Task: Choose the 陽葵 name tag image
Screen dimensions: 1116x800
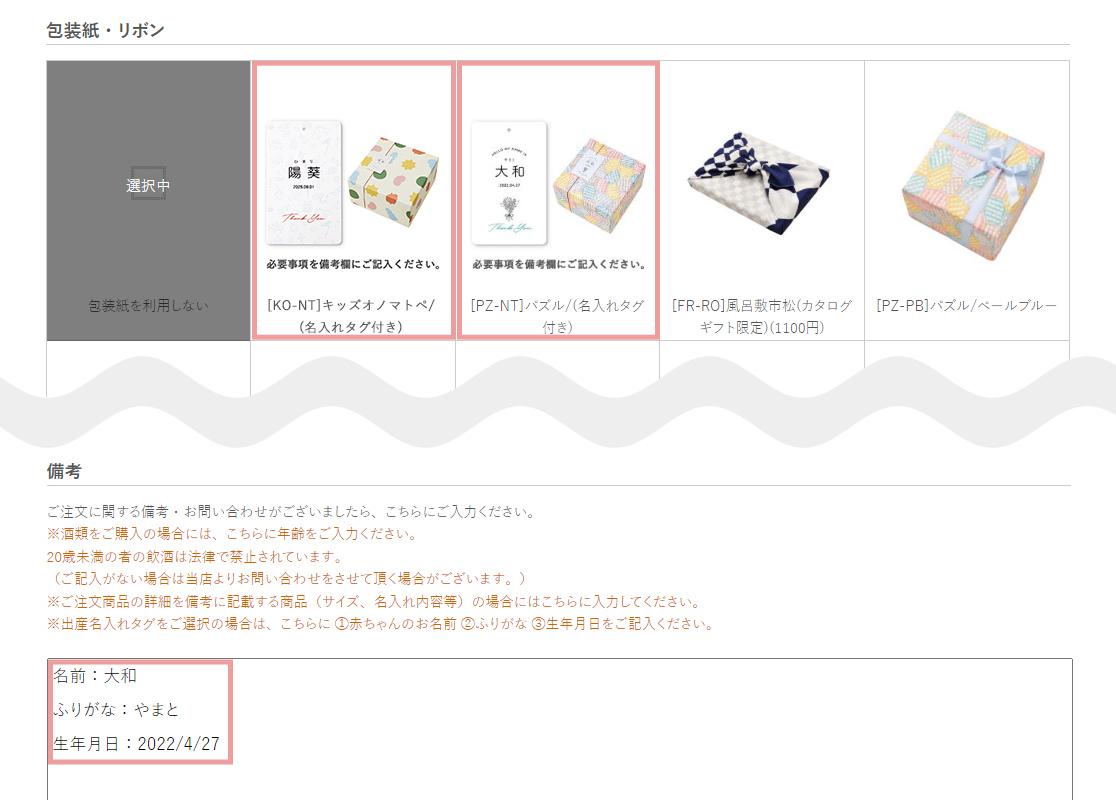Action: point(304,183)
